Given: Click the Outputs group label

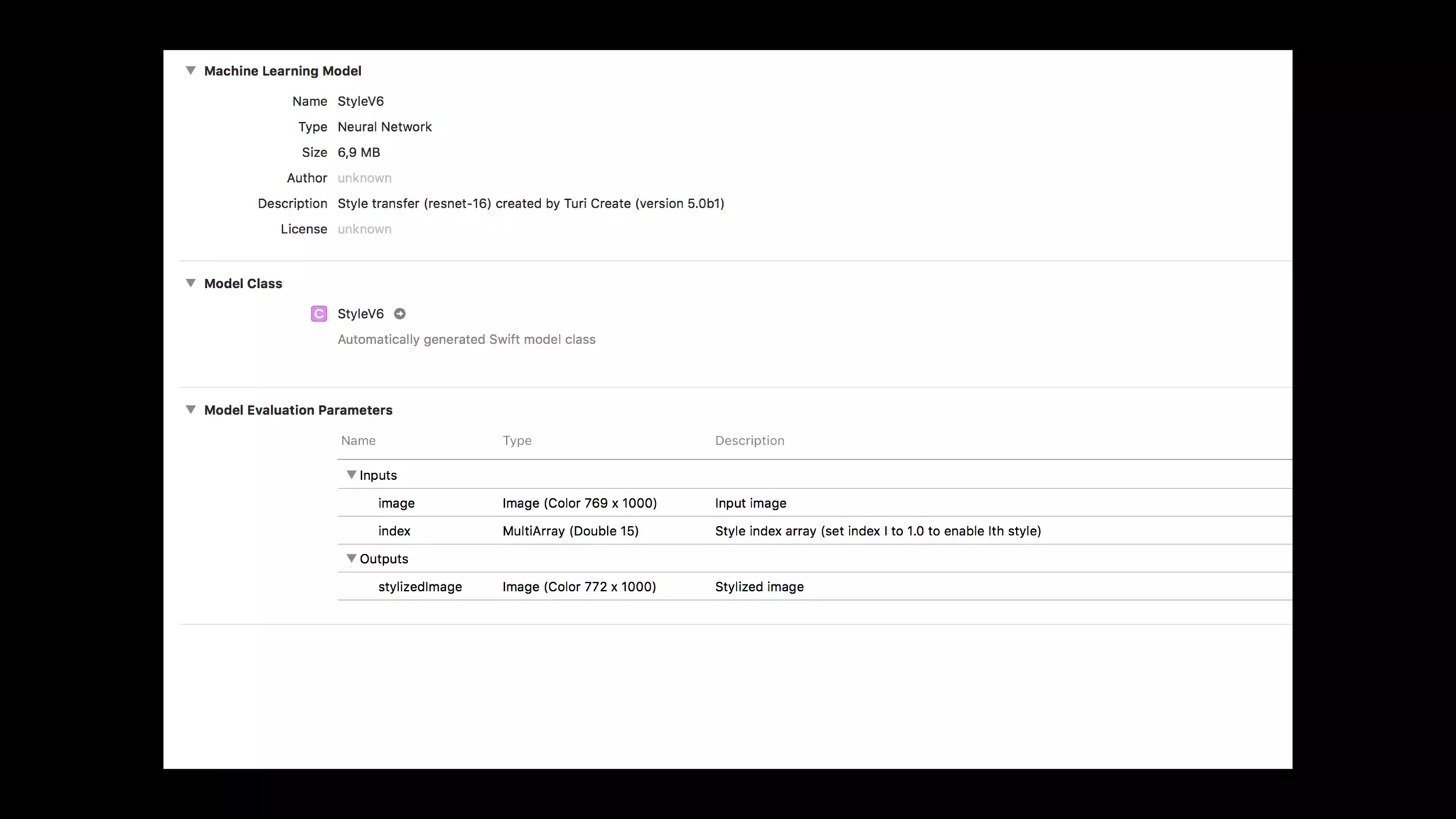Looking at the screenshot, I should pyautogui.click(x=384, y=560).
